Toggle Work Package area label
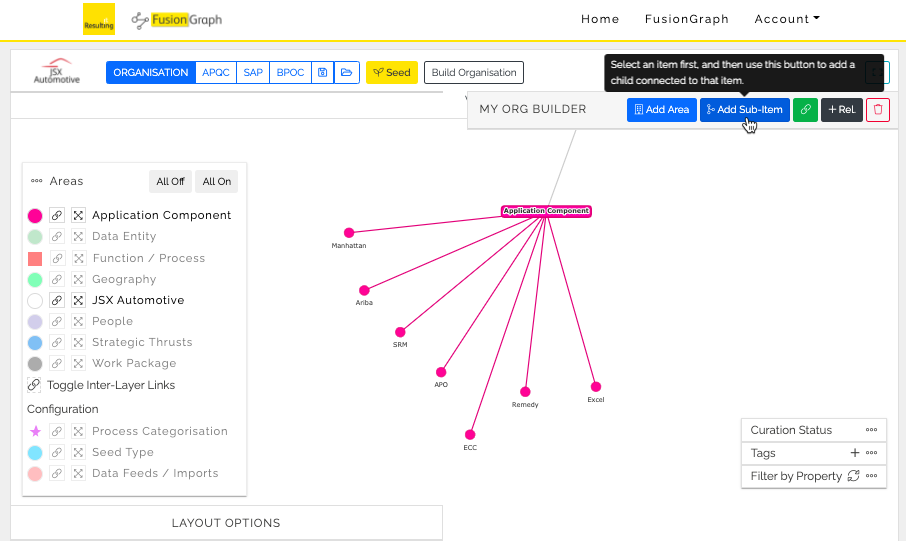906x541 pixels. click(x=134, y=363)
